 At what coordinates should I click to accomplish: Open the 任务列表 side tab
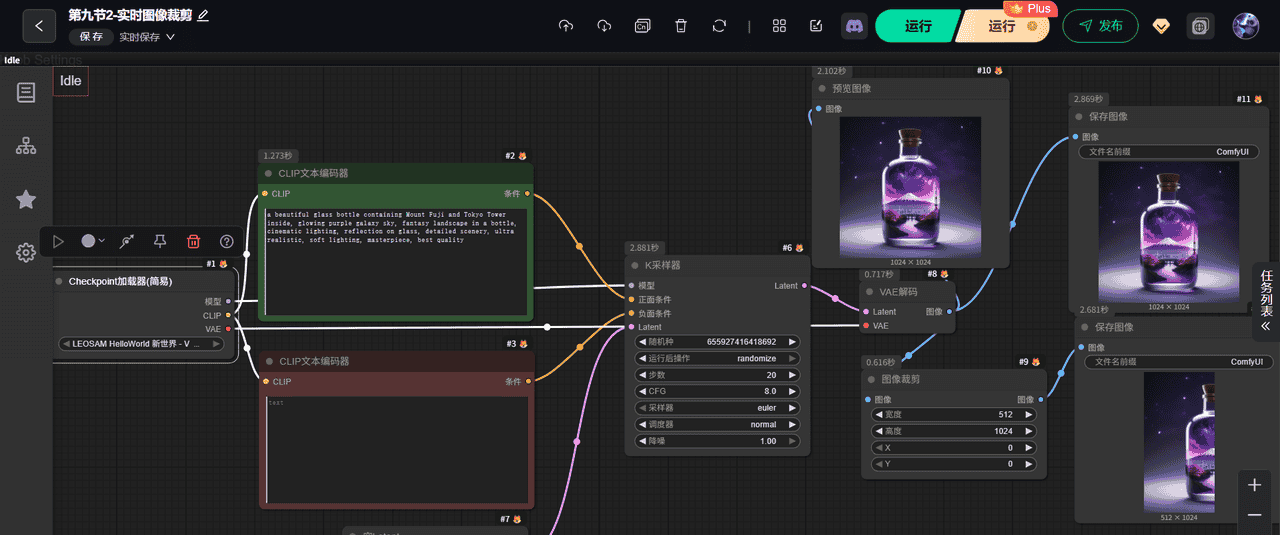(x=1266, y=300)
